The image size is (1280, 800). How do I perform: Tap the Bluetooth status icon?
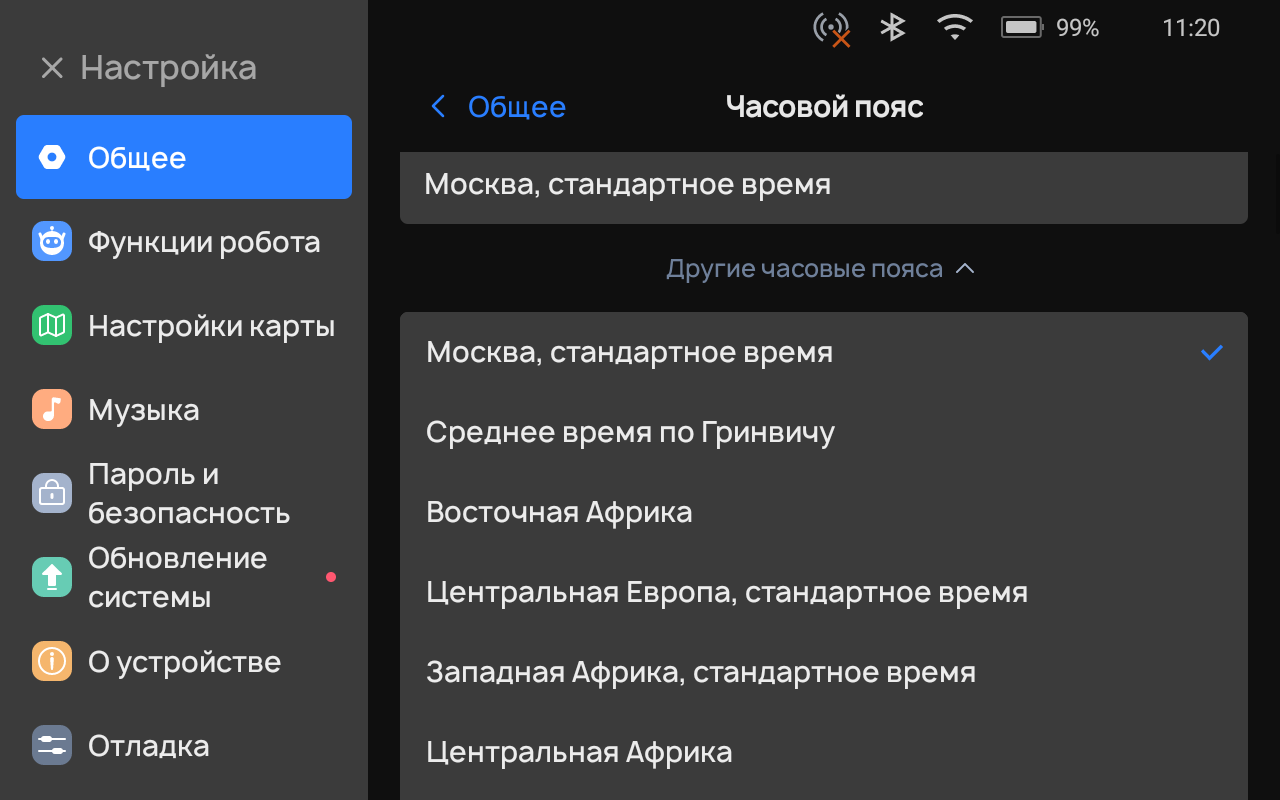point(892,28)
